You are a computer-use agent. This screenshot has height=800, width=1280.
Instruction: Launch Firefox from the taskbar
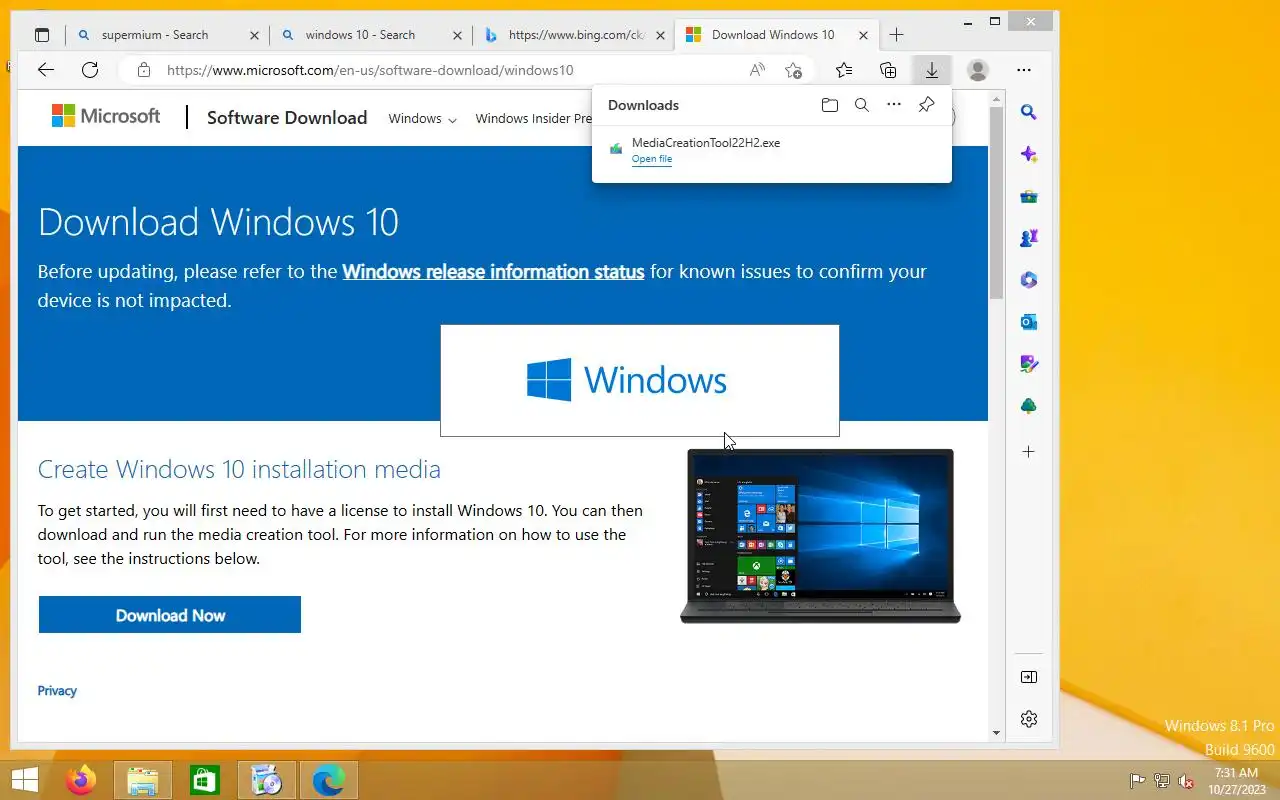pos(81,780)
